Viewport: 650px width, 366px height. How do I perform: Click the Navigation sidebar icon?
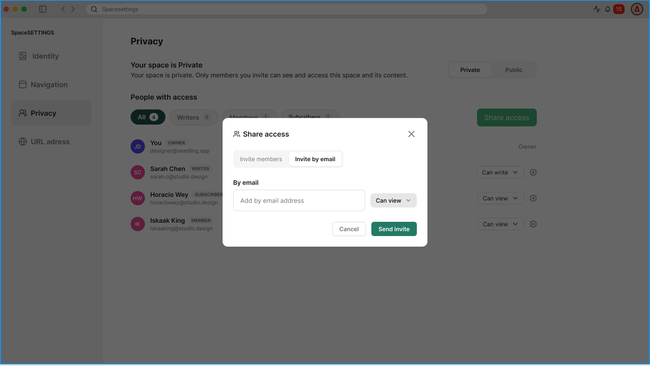point(22,85)
